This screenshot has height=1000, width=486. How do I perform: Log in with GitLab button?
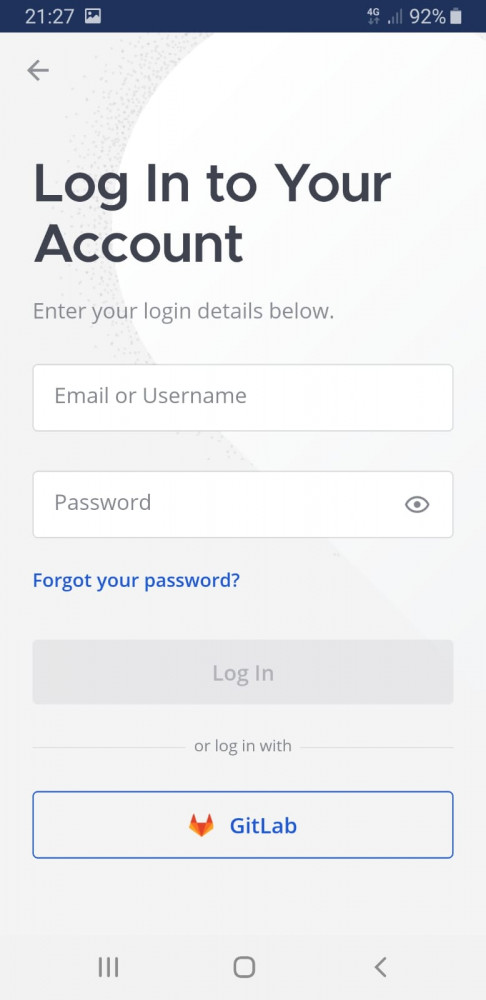tap(243, 825)
